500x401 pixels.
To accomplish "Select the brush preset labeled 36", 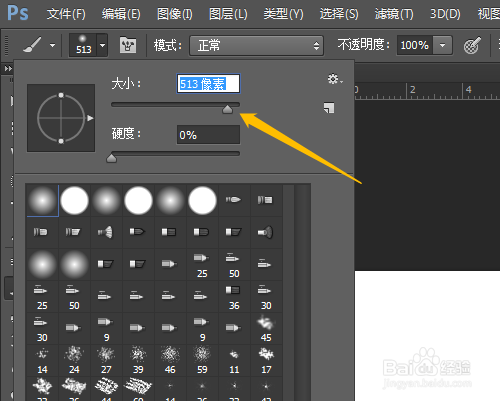I will [x=234, y=297].
